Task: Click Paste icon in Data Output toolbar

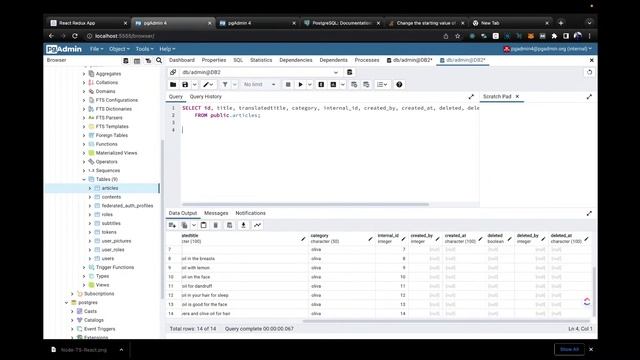Action: click(x=204, y=225)
